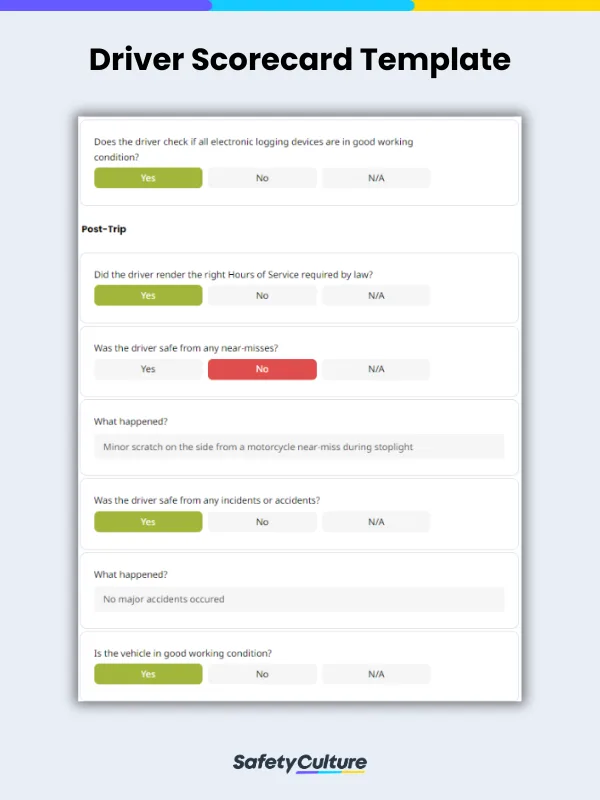Select Yes for Hours of Service question
This screenshot has height=800, width=600.
coord(148,296)
